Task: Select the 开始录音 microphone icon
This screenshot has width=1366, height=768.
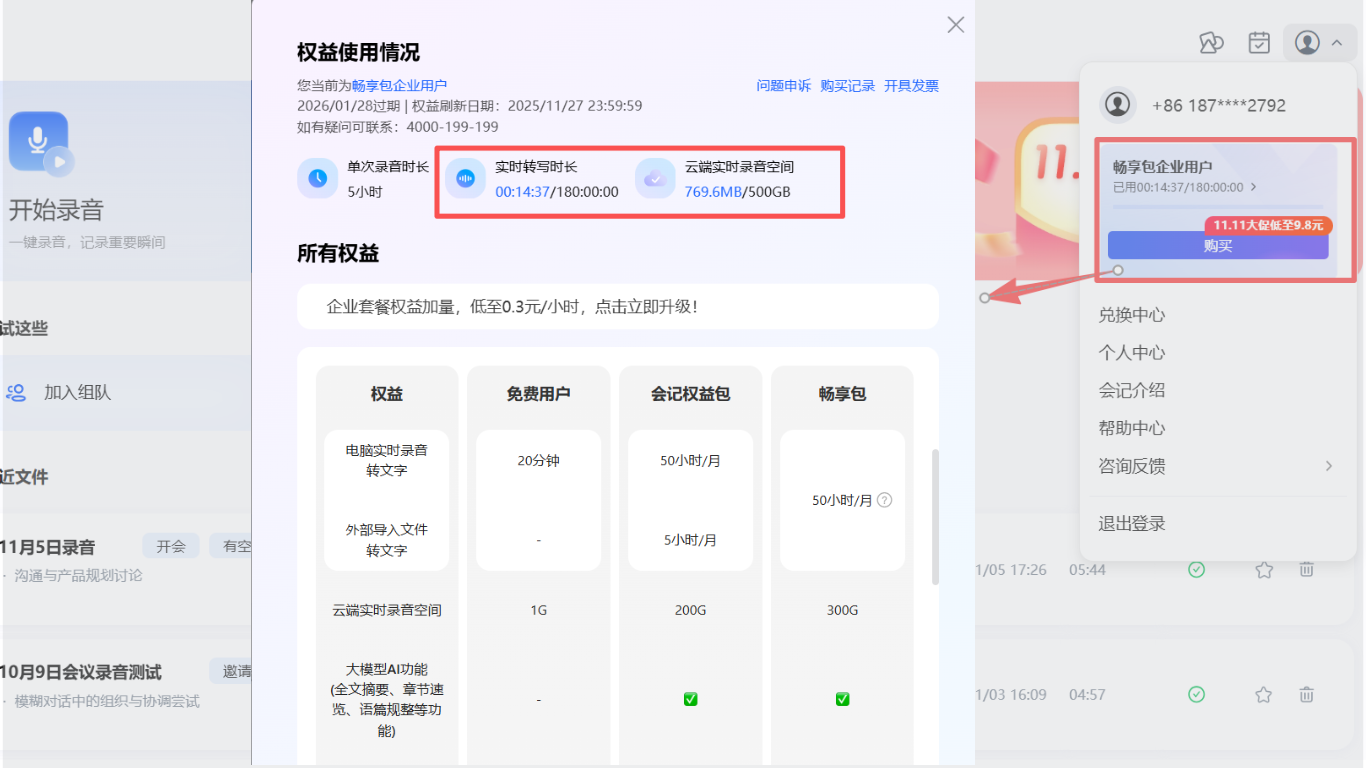Action: (x=39, y=141)
